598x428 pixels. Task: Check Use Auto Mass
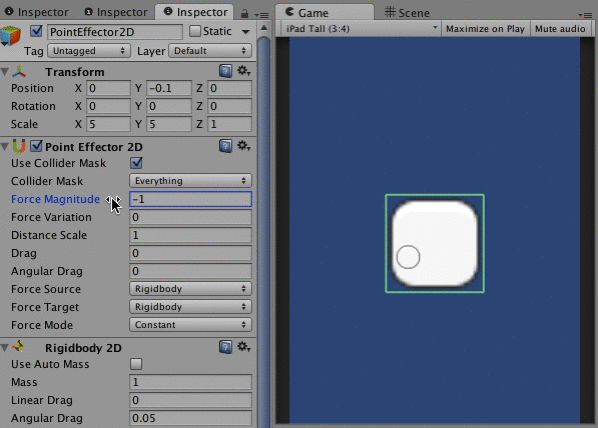(136, 364)
